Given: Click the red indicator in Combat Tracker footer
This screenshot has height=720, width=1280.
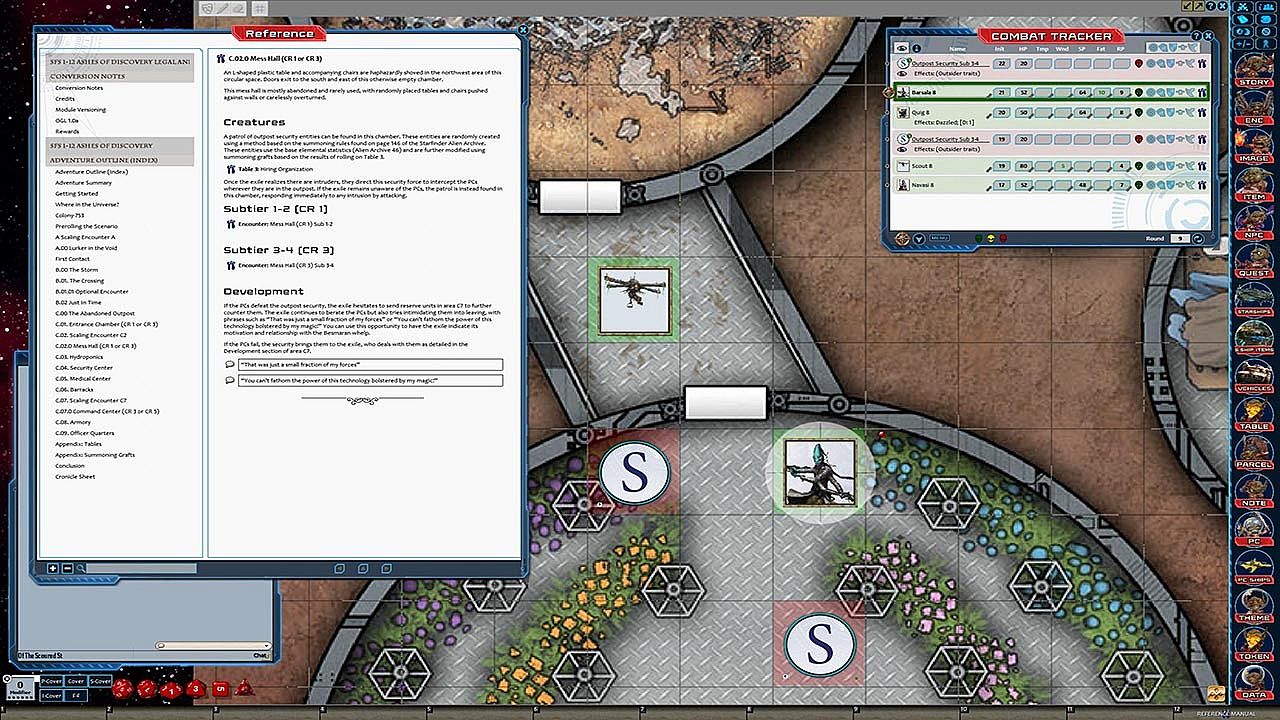Looking at the screenshot, I should pyautogui.click(x=1003, y=239).
